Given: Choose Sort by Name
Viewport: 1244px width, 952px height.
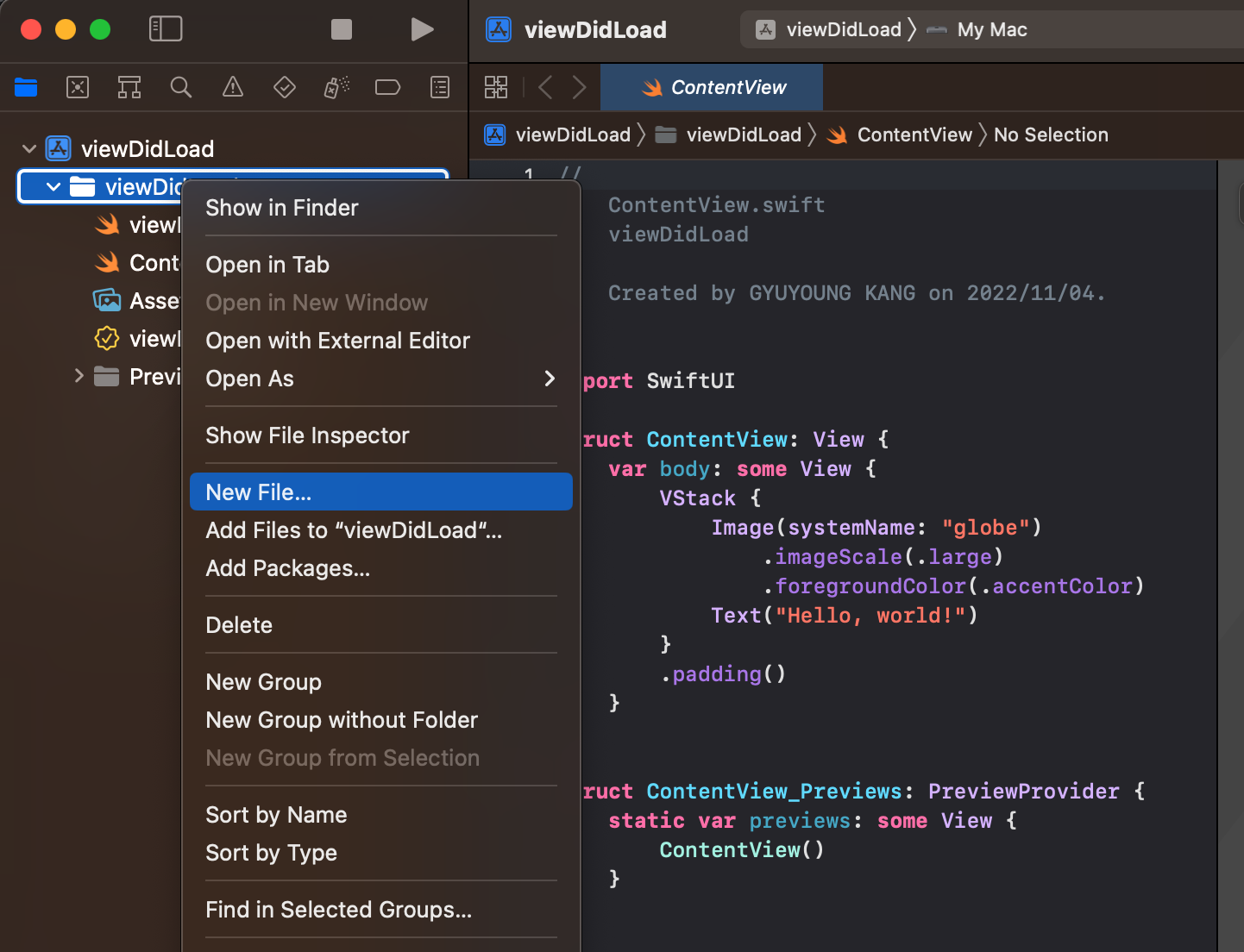Looking at the screenshot, I should point(381,815).
